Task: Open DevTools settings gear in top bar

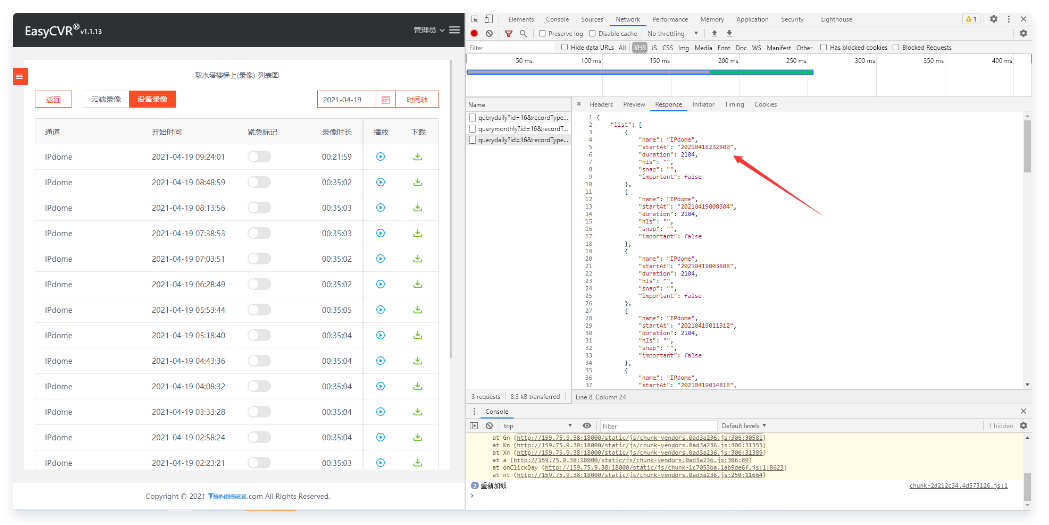Action: [x=993, y=19]
